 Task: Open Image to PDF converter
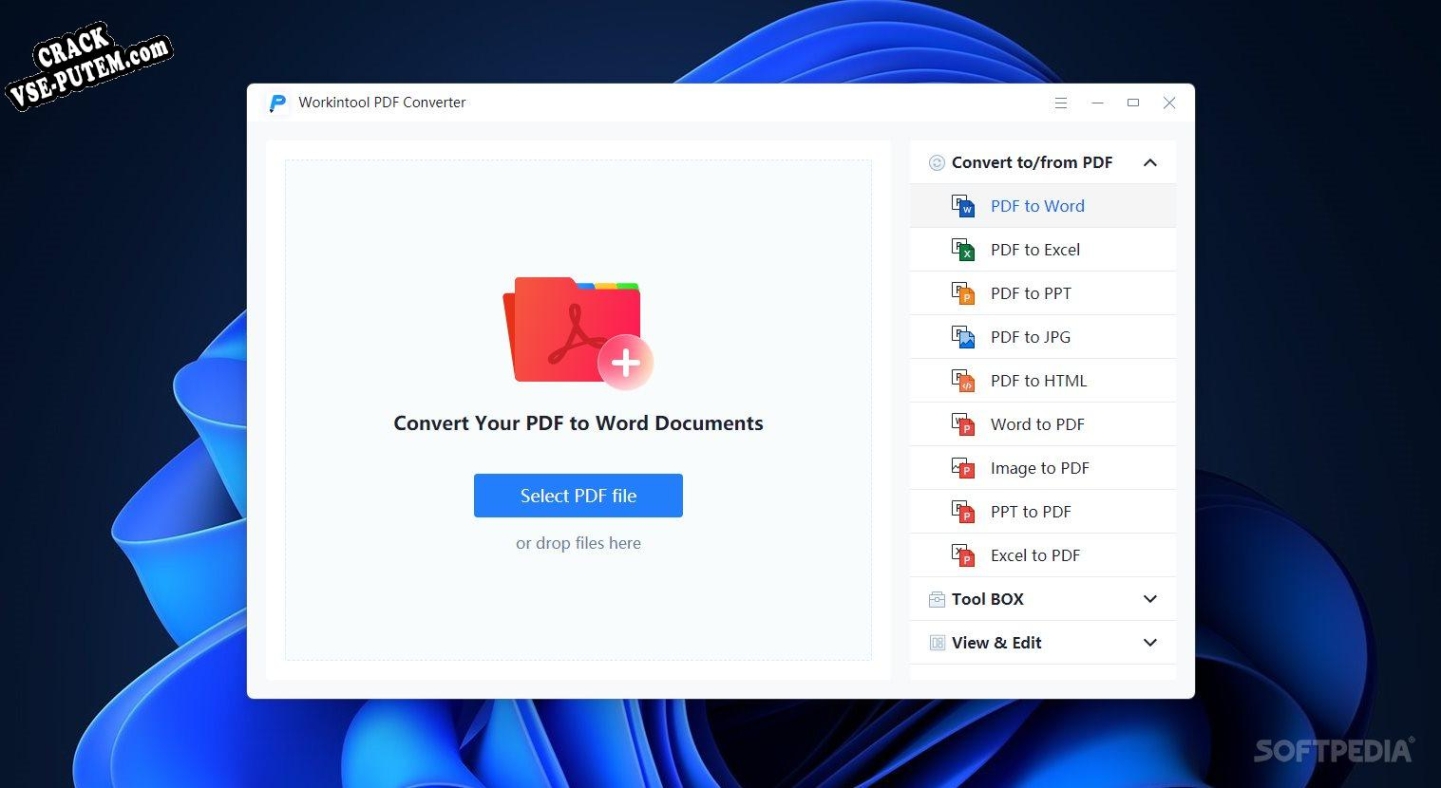point(1043,468)
